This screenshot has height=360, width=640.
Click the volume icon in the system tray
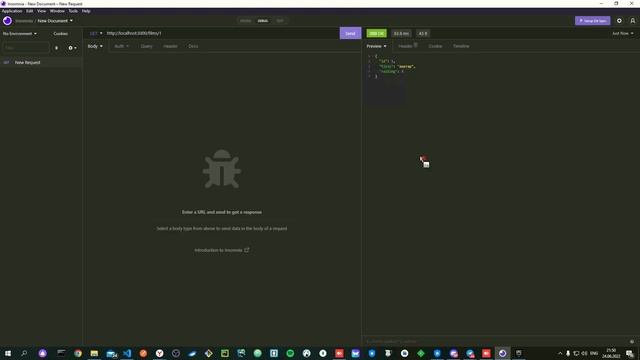(584, 353)
